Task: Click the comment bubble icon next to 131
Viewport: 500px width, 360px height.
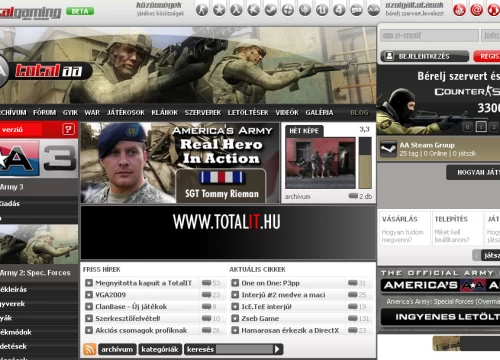Action: pos(353,318)
